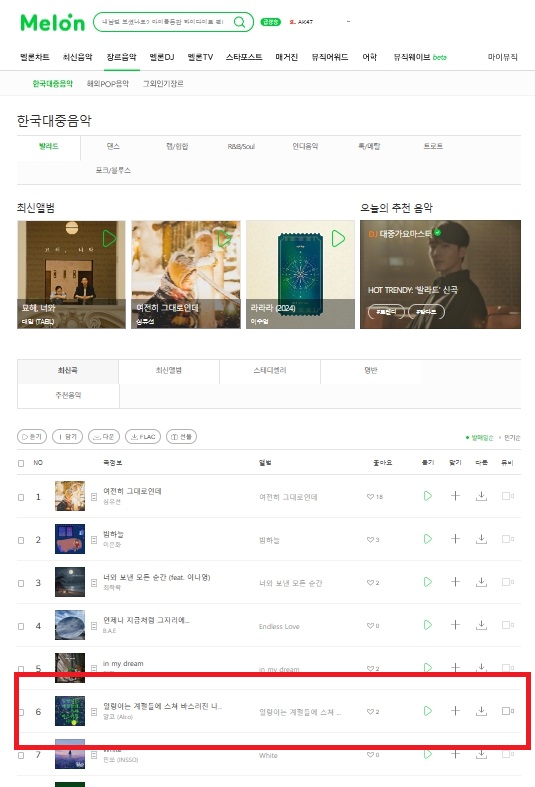Click the FLAC download button
Screen dimensions: 535x787
tap(143, 437)
